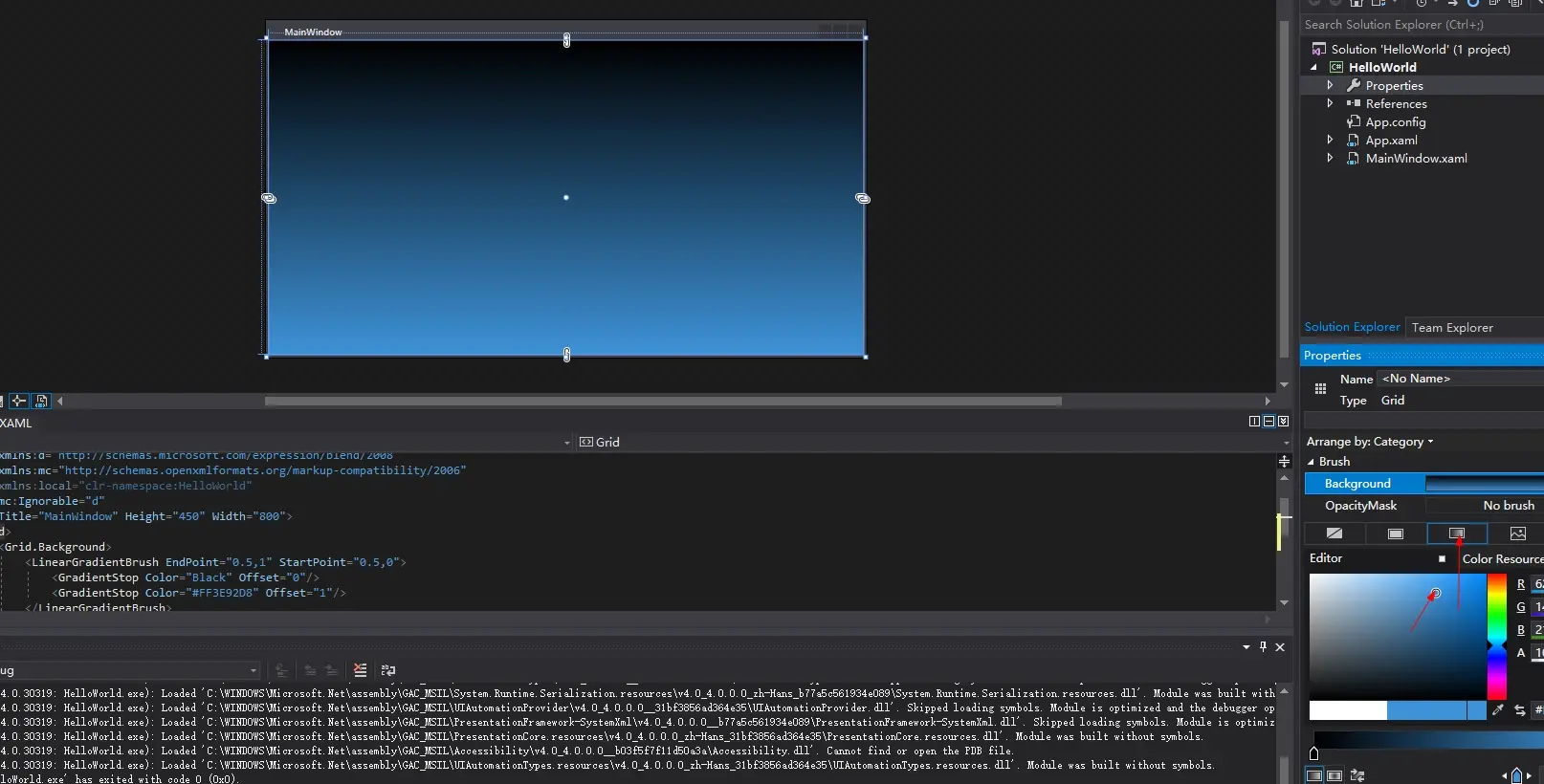
Task: Select the blue gradient stop thumb
Action: pyautogui.click(x=1516, y=775)
